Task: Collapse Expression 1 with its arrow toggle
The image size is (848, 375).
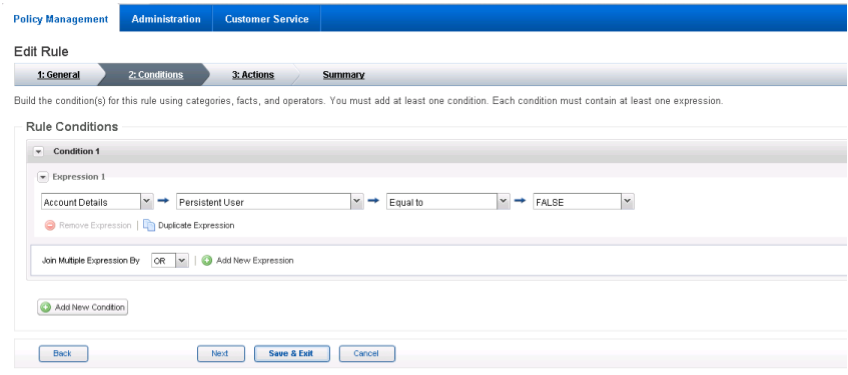Action: coord(43,177)
